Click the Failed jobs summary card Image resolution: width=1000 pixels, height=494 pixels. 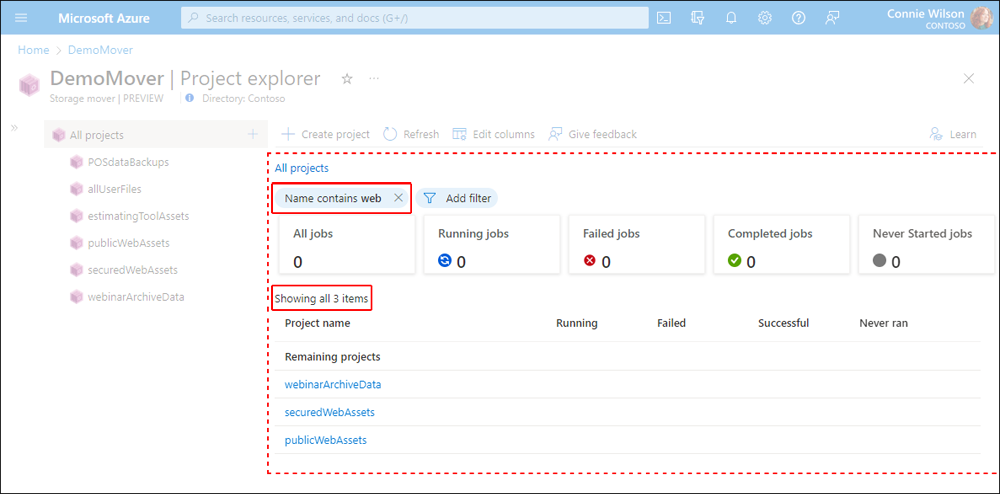636,245
